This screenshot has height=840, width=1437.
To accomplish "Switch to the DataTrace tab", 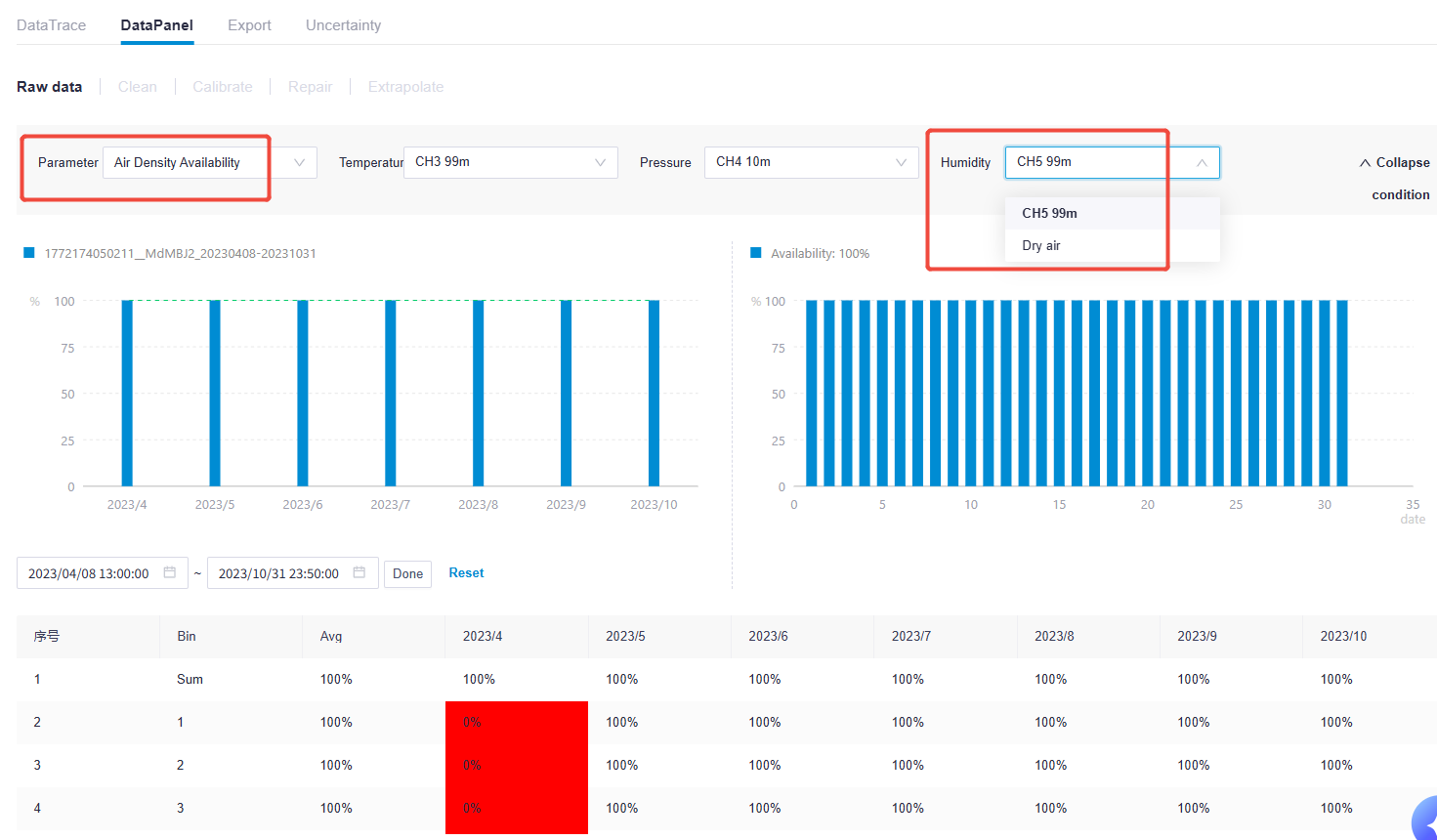I will tap(51, 25).
